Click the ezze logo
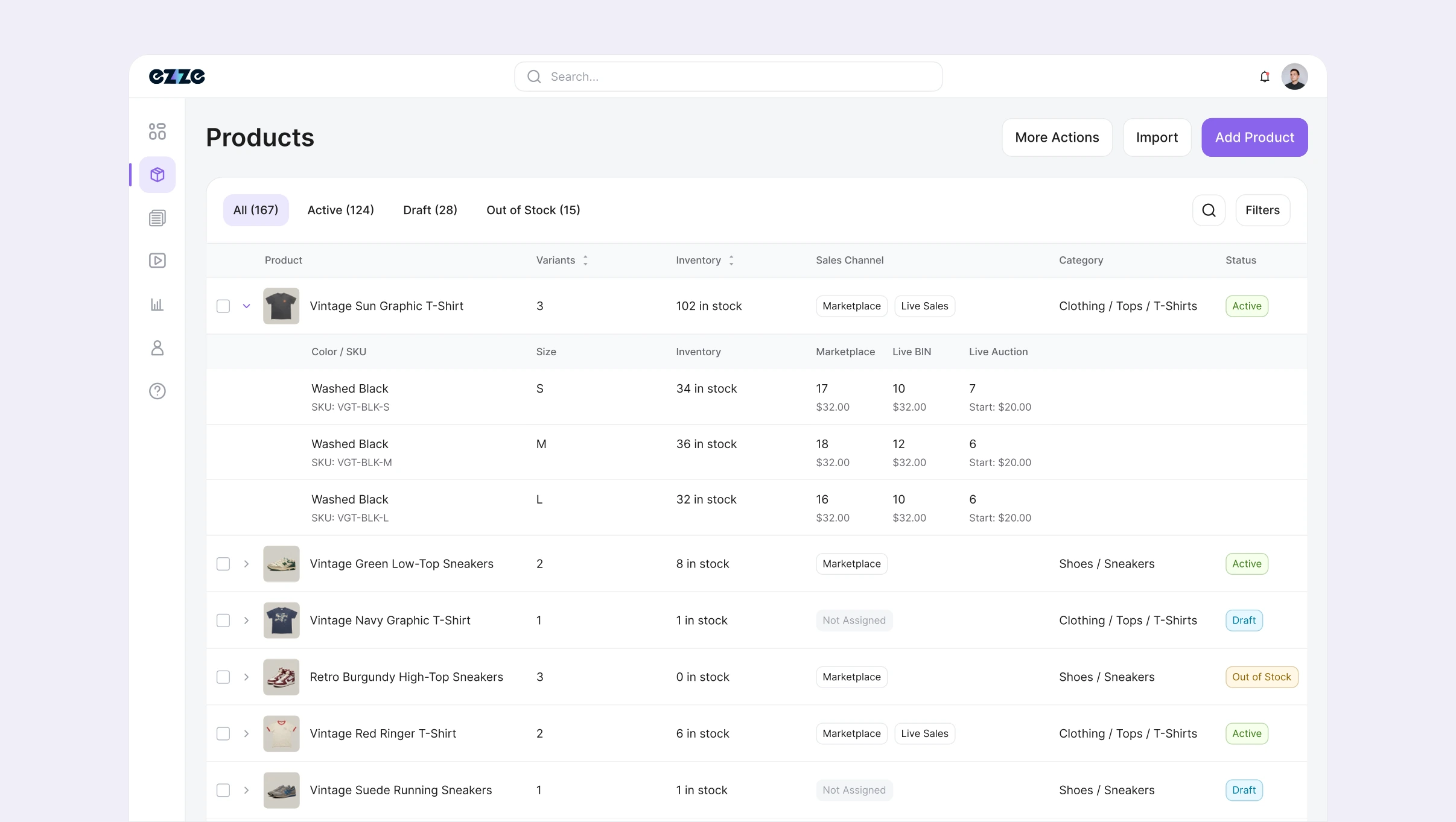This screenshot has height=822, width=1456. (177, 77)
